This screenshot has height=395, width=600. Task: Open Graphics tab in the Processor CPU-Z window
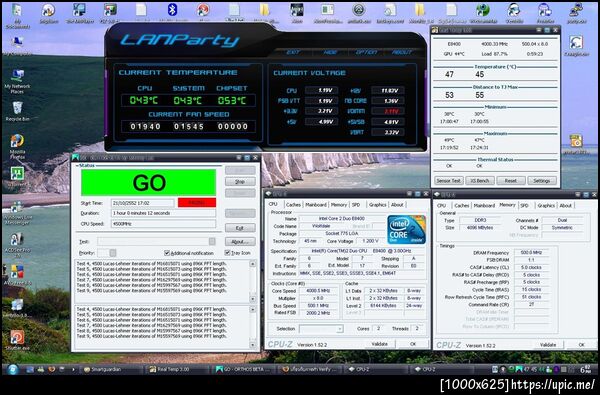click(x=378, y=205)
